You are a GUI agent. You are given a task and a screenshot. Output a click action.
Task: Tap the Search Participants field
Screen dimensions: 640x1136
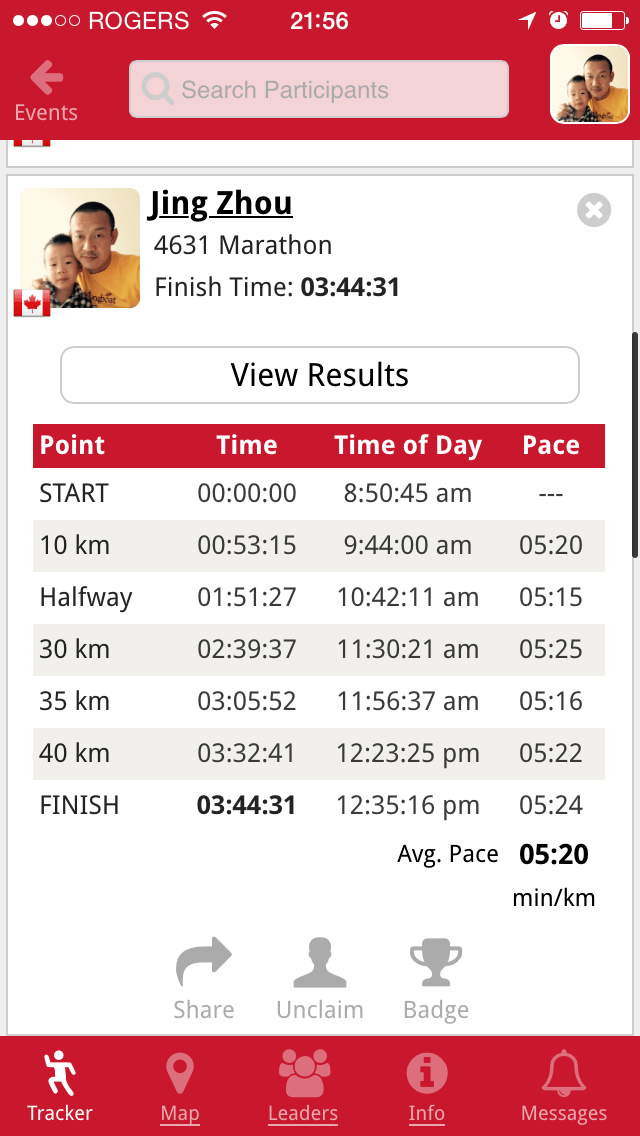[319, 89]
